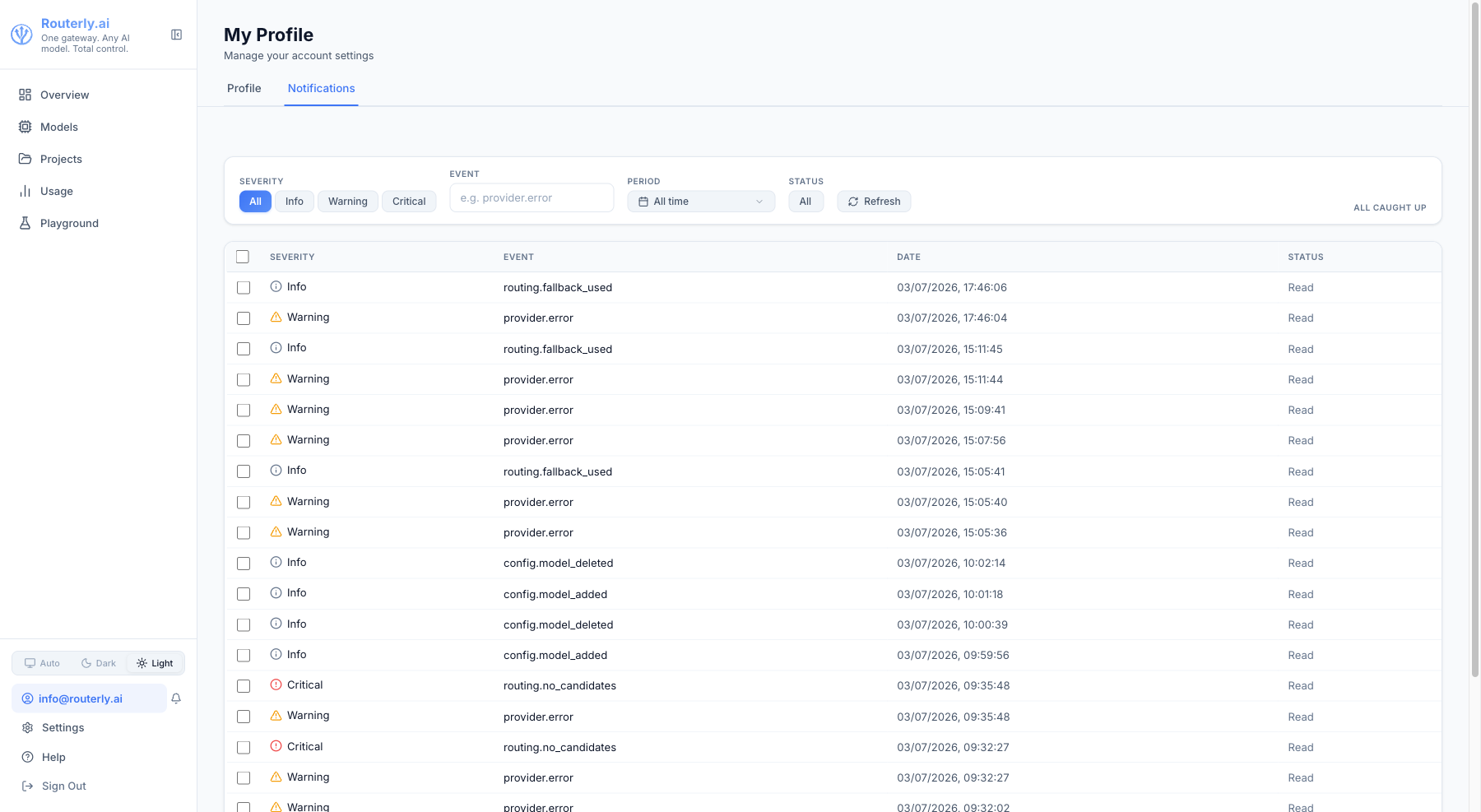
Task: Switch to the Profile tab
Action: point(244,88)
